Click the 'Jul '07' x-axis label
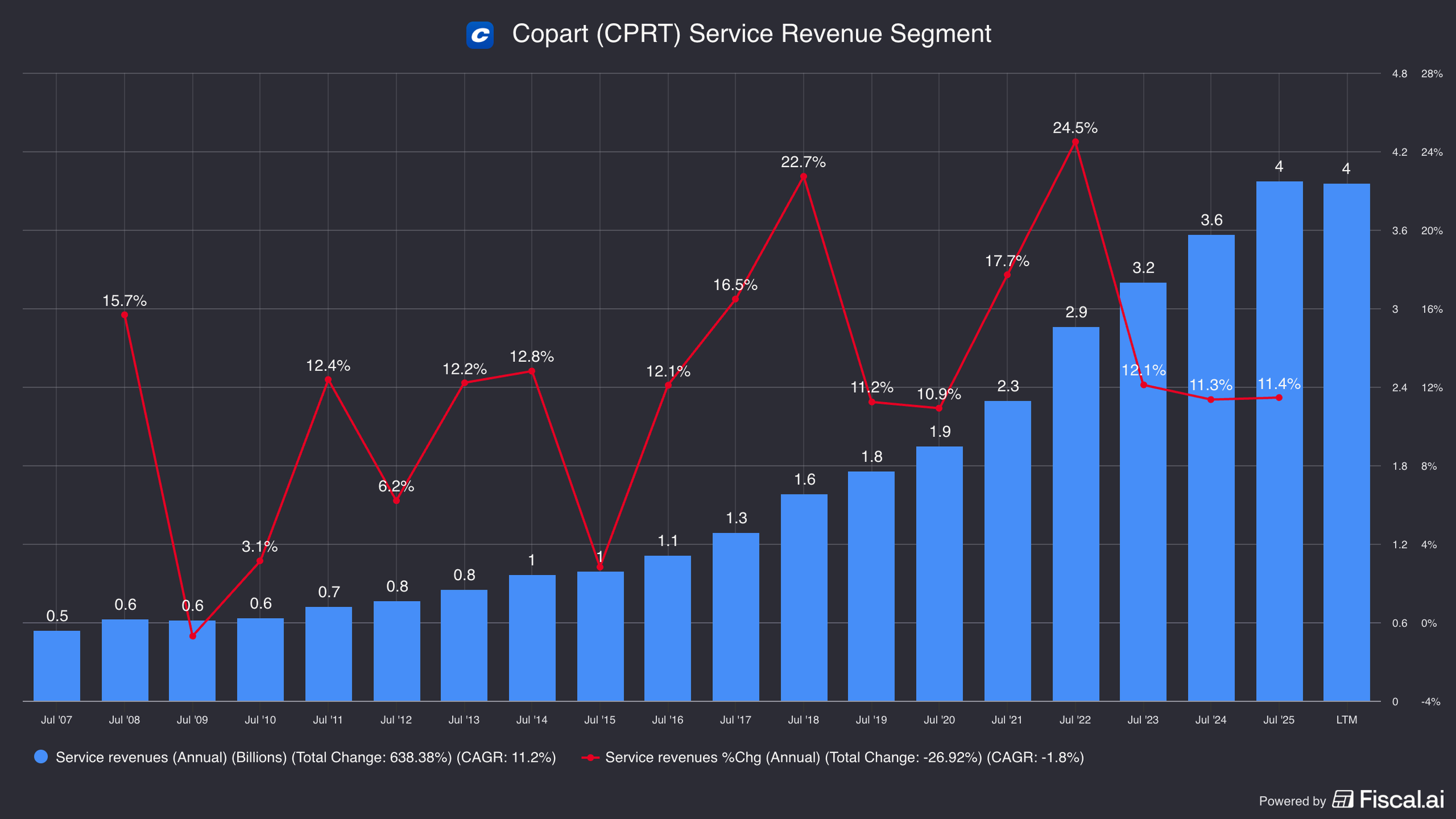The height and width of the screenshot is (819, 1456). (x=56, y=720)
